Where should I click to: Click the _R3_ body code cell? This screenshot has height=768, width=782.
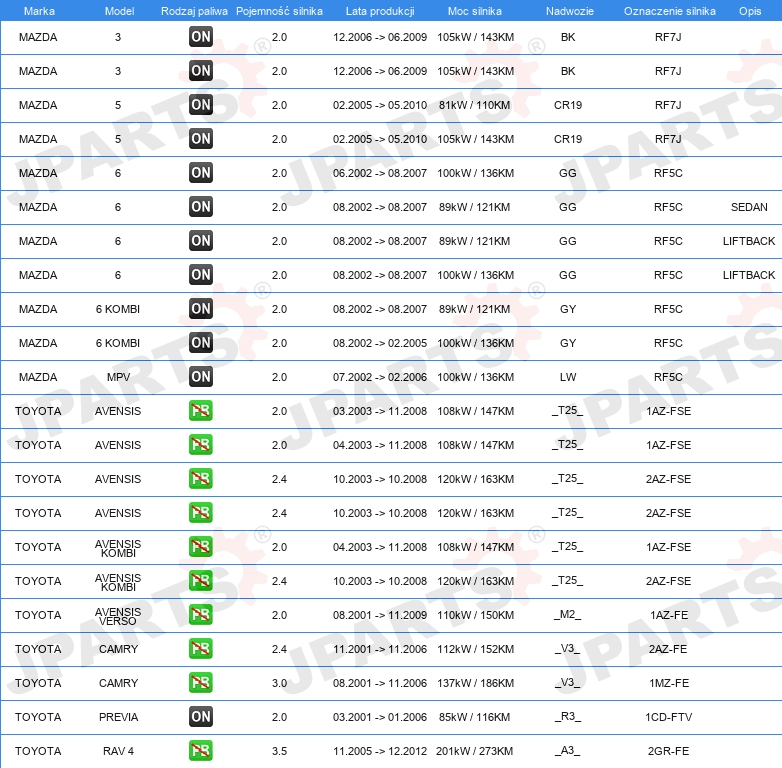[568, 717]
